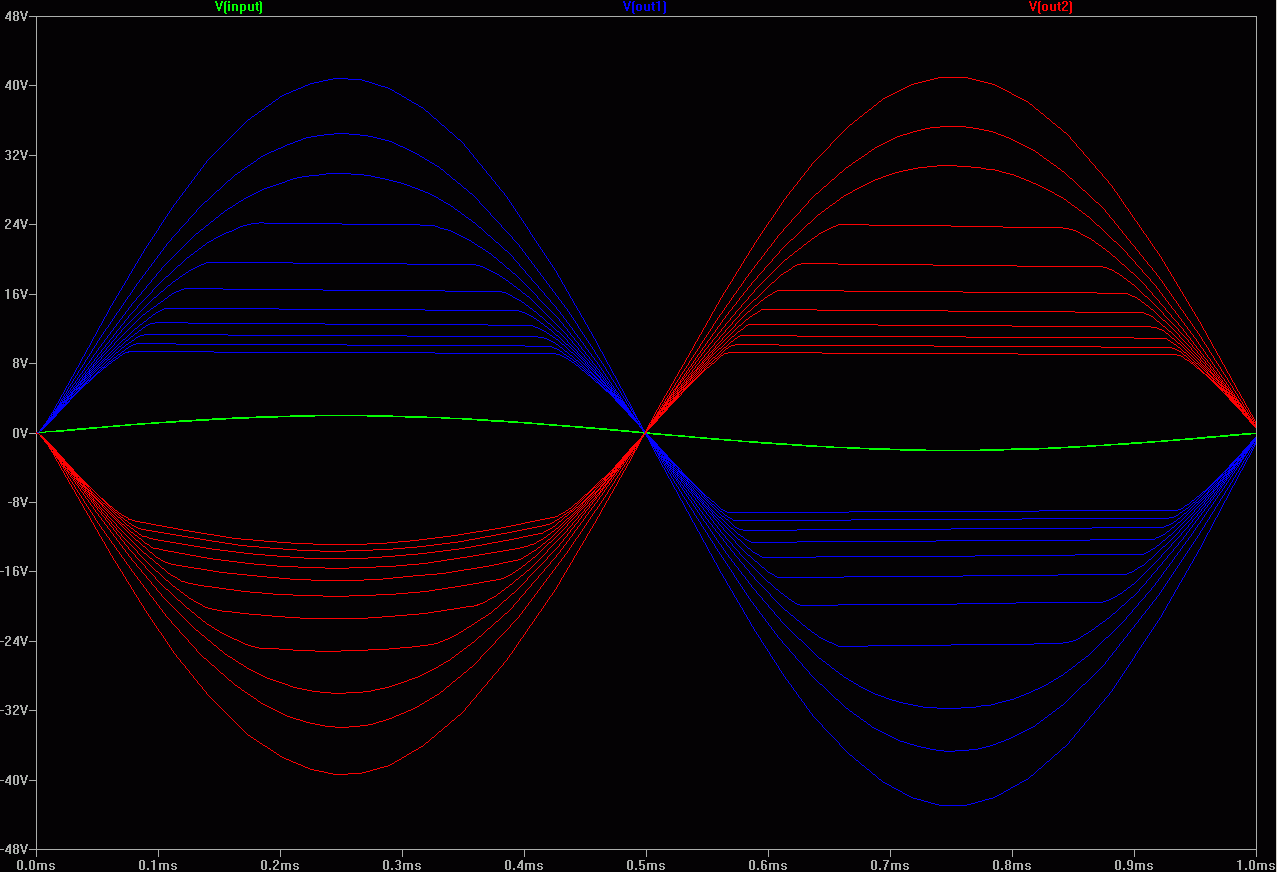This screenshot has width=1277, height=872.
Task: Click the 1.0ms time axis label
Action: [x=1256, y=864]
